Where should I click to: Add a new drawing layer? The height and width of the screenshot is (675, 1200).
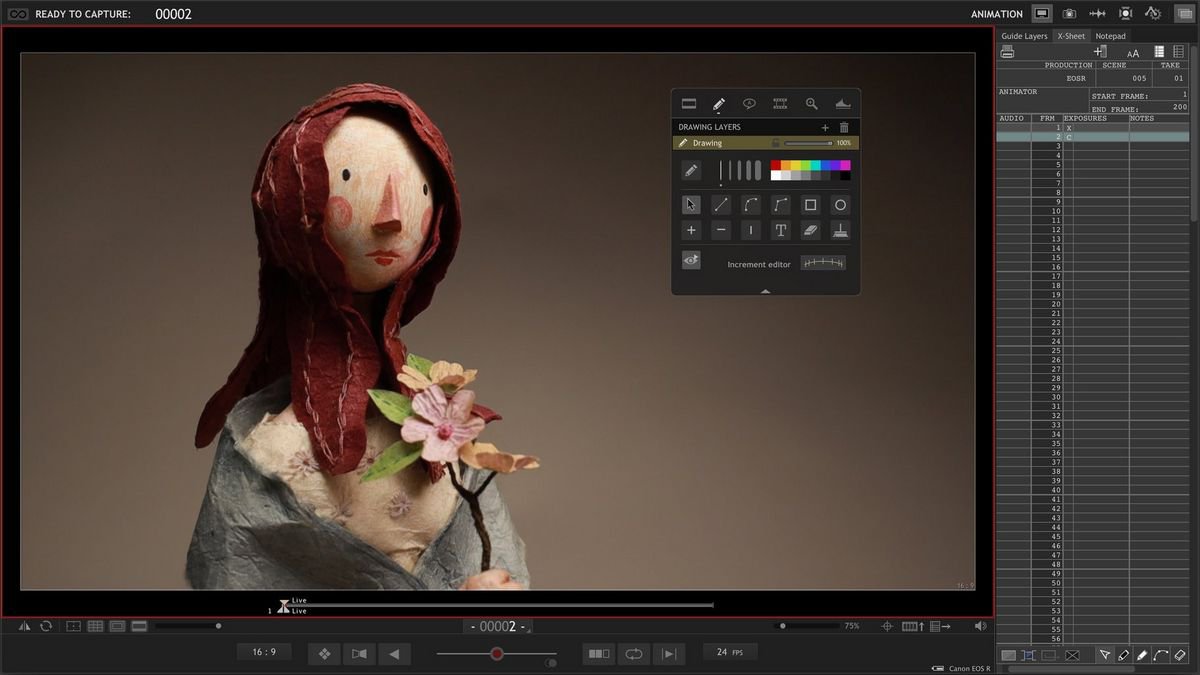click(x=825, y=127)
